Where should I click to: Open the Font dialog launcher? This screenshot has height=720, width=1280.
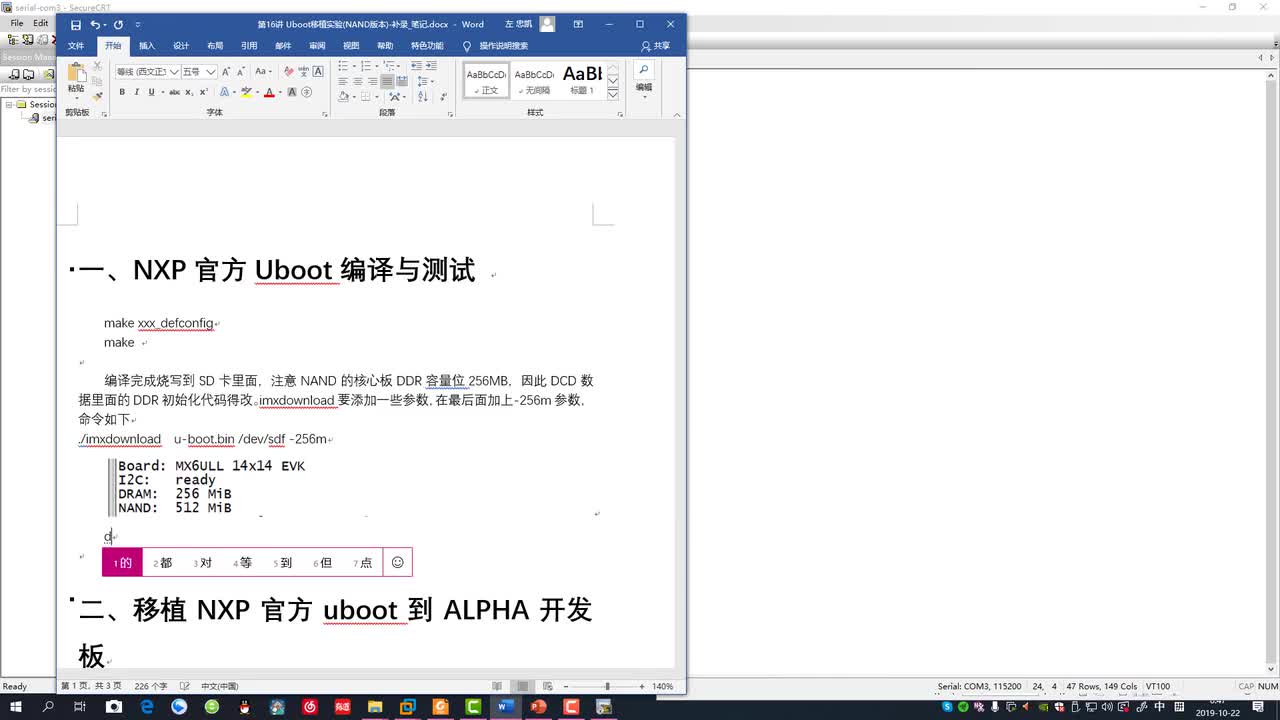[x=325, y=114]
